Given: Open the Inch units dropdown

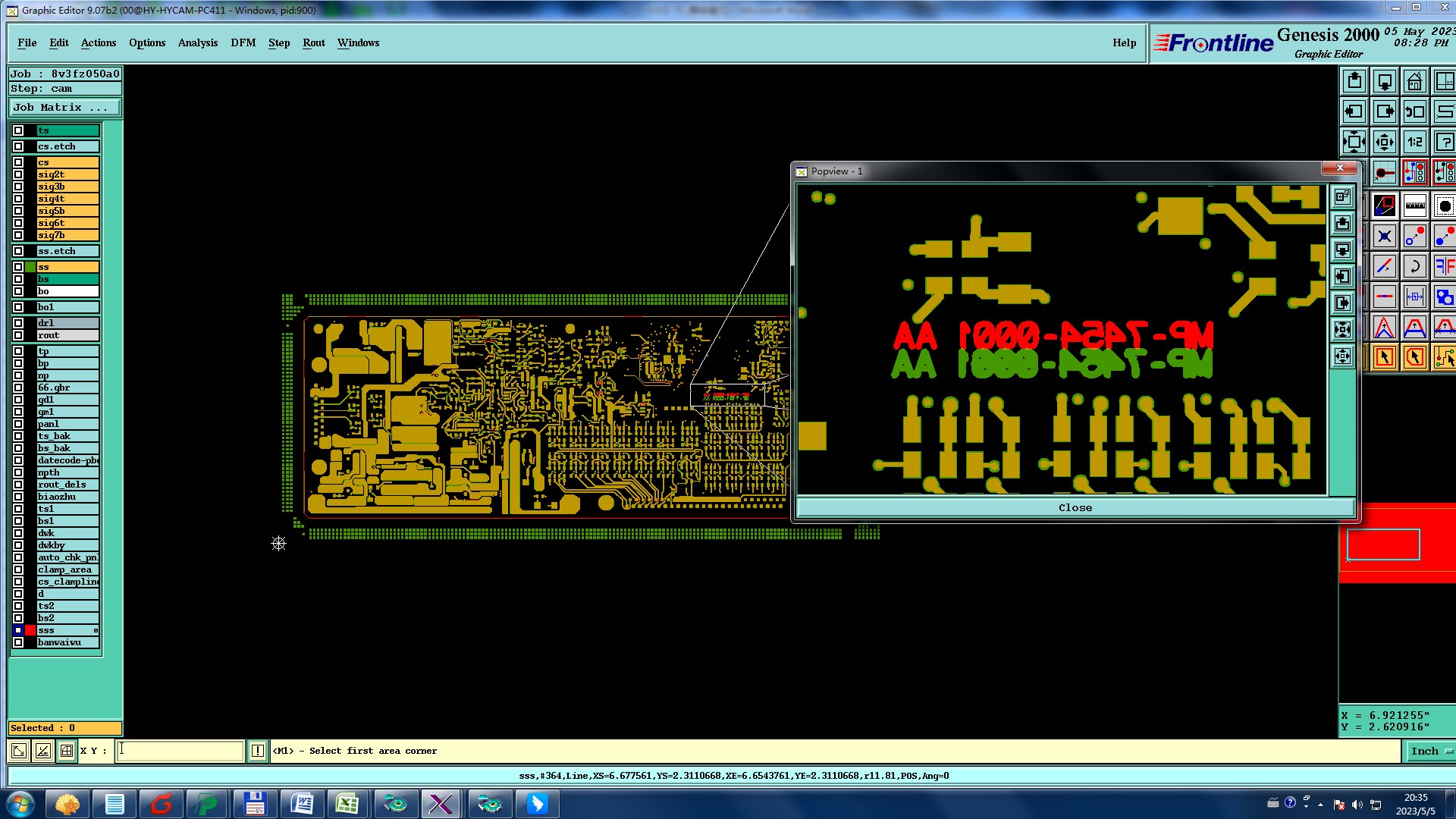Looking at the screenshot, I should [1429, 751].
